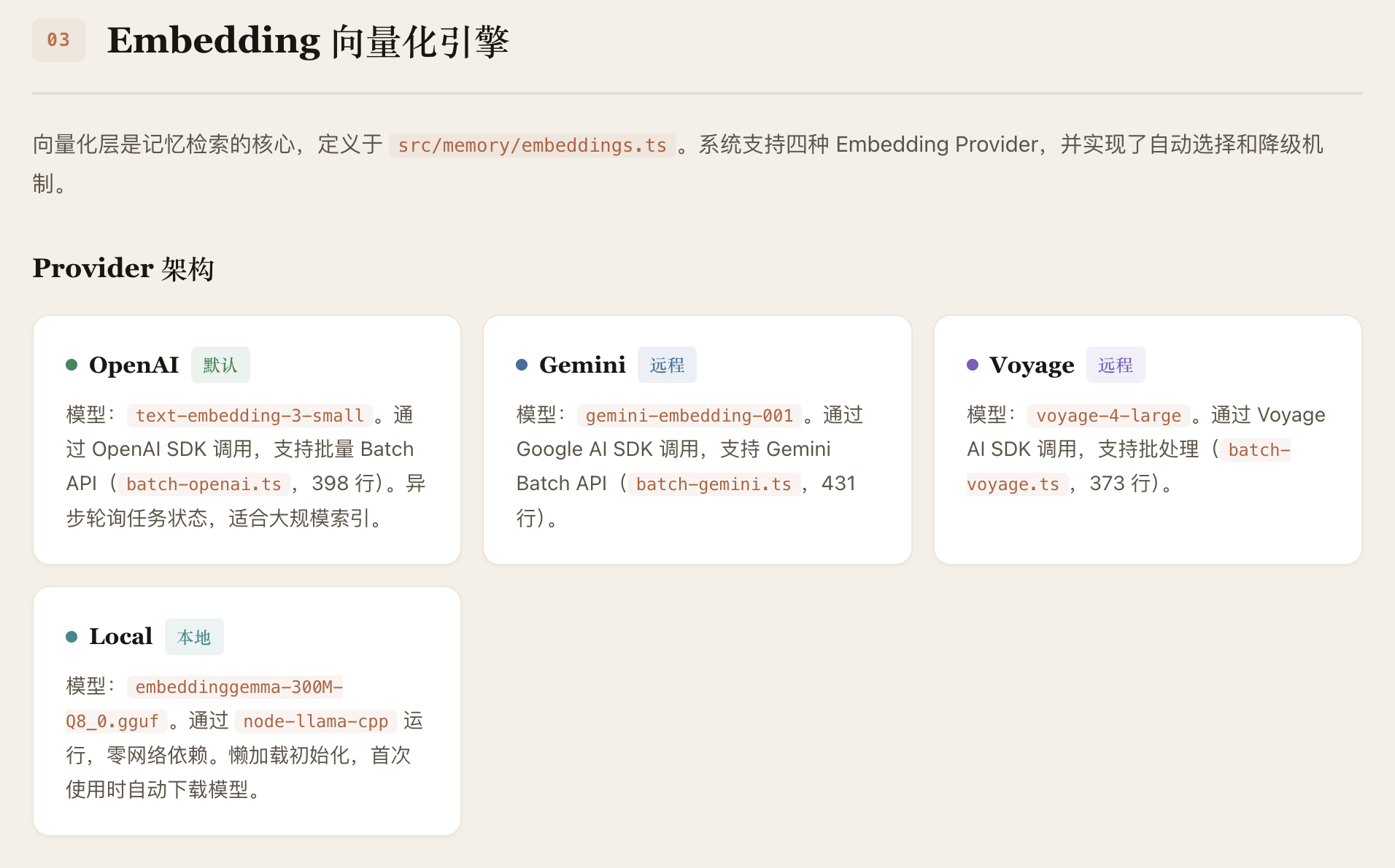Click the batch-openai.ts file reference
The image size is (1395, 868).
[204, 484]
